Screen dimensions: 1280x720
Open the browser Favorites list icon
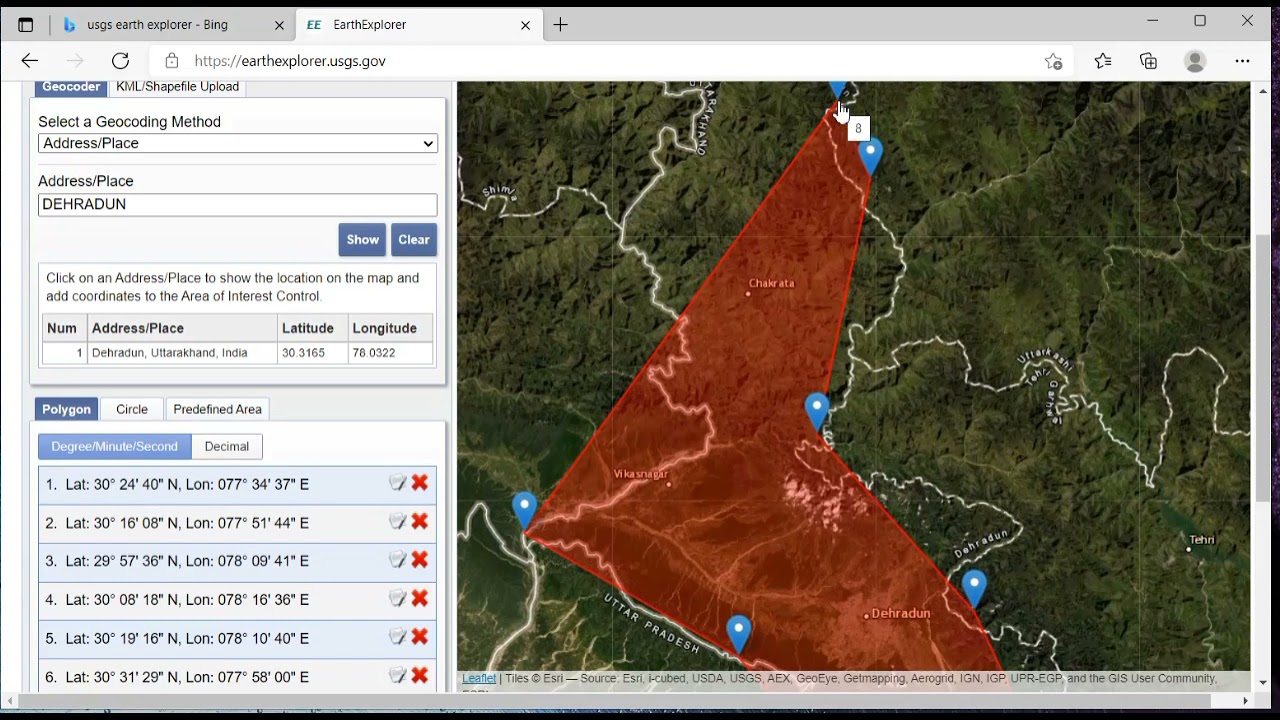(x=1103, y=61)
